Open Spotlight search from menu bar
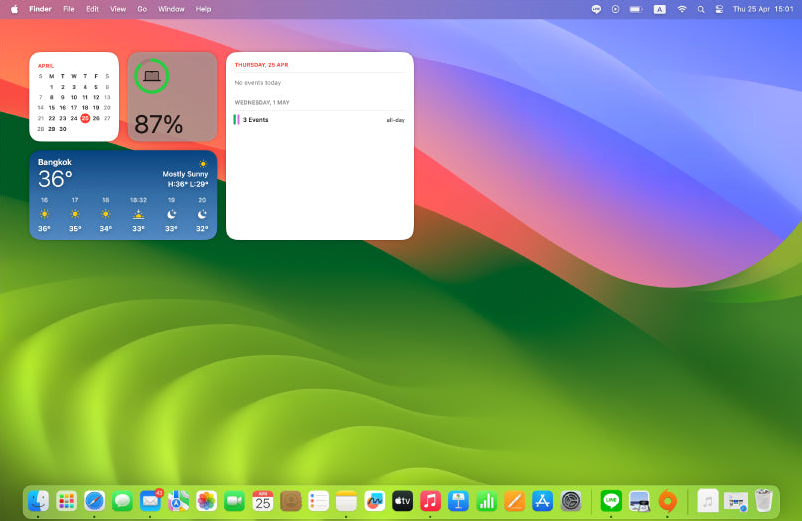Screen dimensions: 802x521 pos(701,9)
